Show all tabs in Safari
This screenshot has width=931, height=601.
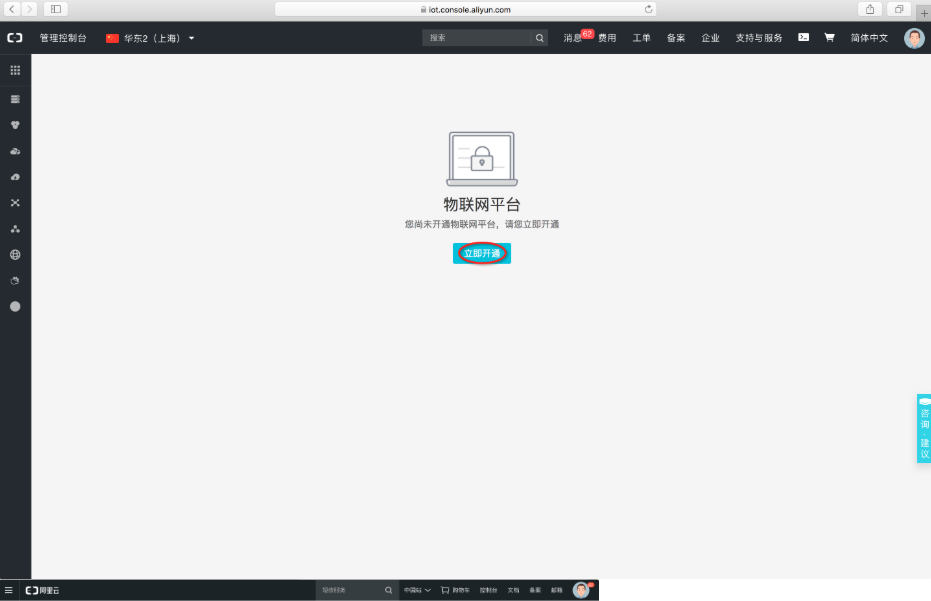point(899,9)
